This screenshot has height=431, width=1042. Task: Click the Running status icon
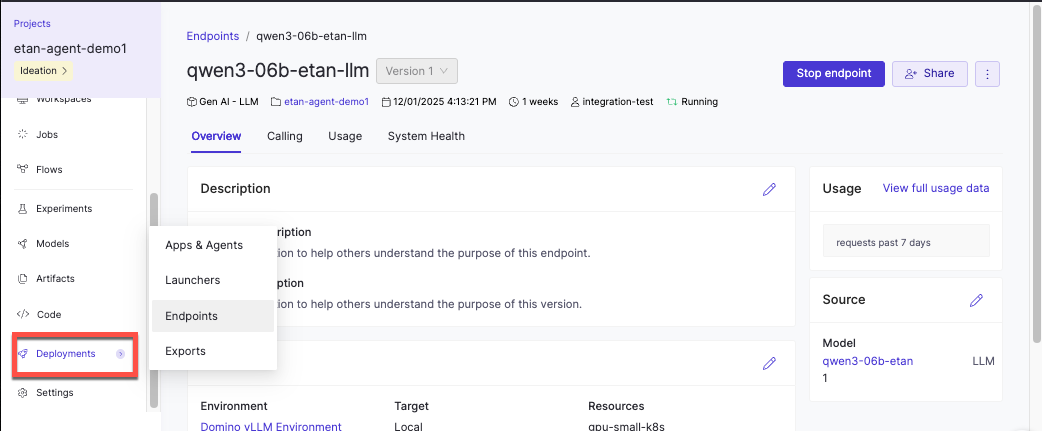coord(672,102)
